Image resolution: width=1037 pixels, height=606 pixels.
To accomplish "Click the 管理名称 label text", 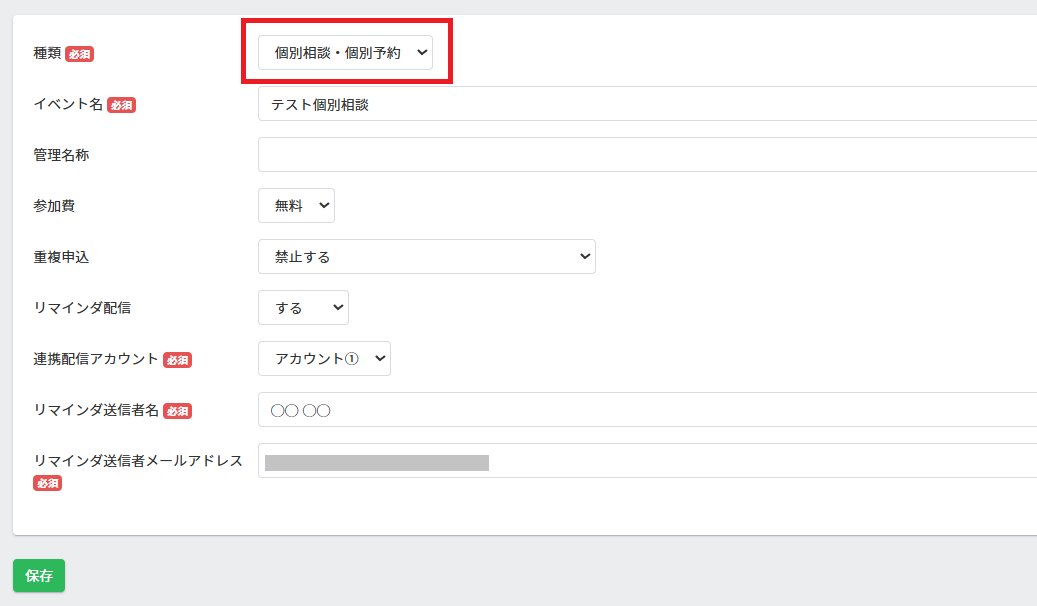I will [x=61, y=155].
